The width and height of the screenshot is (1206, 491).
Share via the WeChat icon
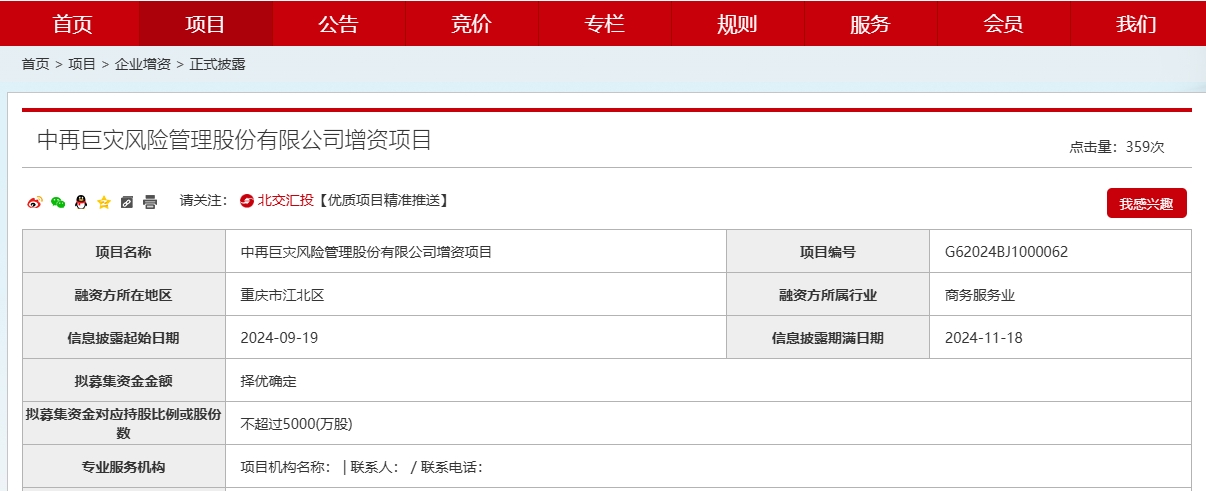tap(58, 202)
